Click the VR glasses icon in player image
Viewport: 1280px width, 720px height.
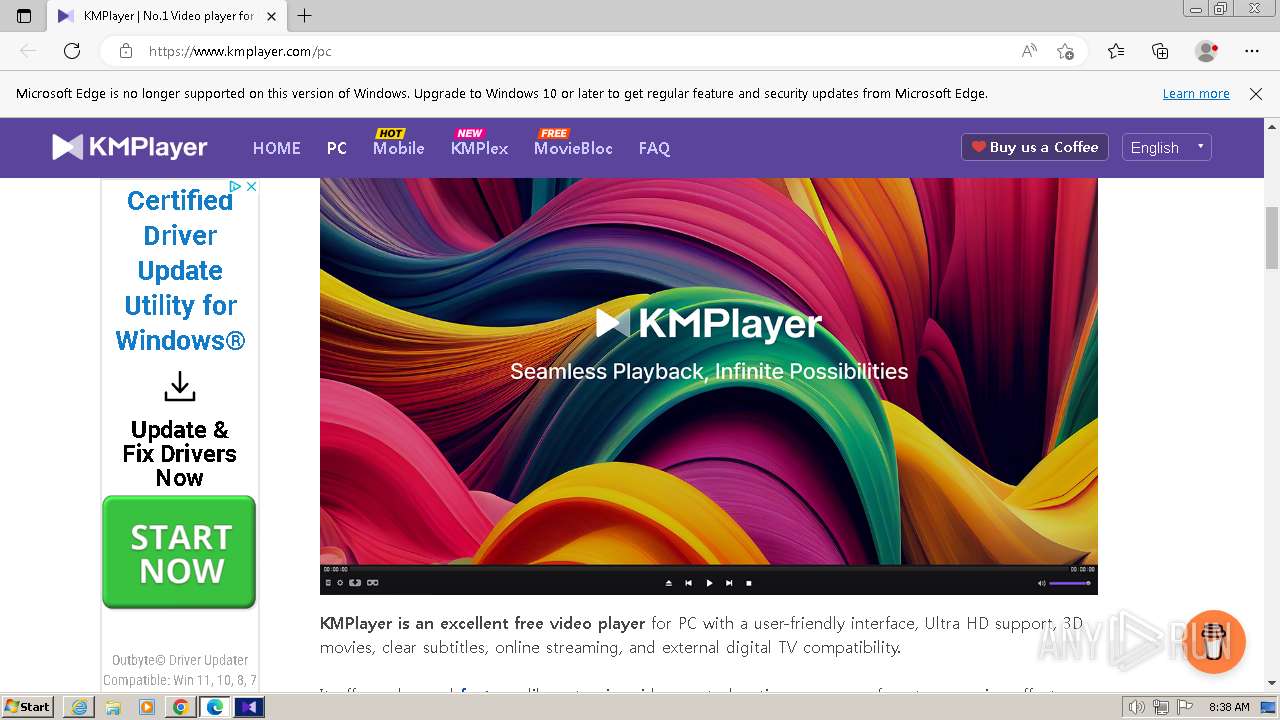[372, 583]
